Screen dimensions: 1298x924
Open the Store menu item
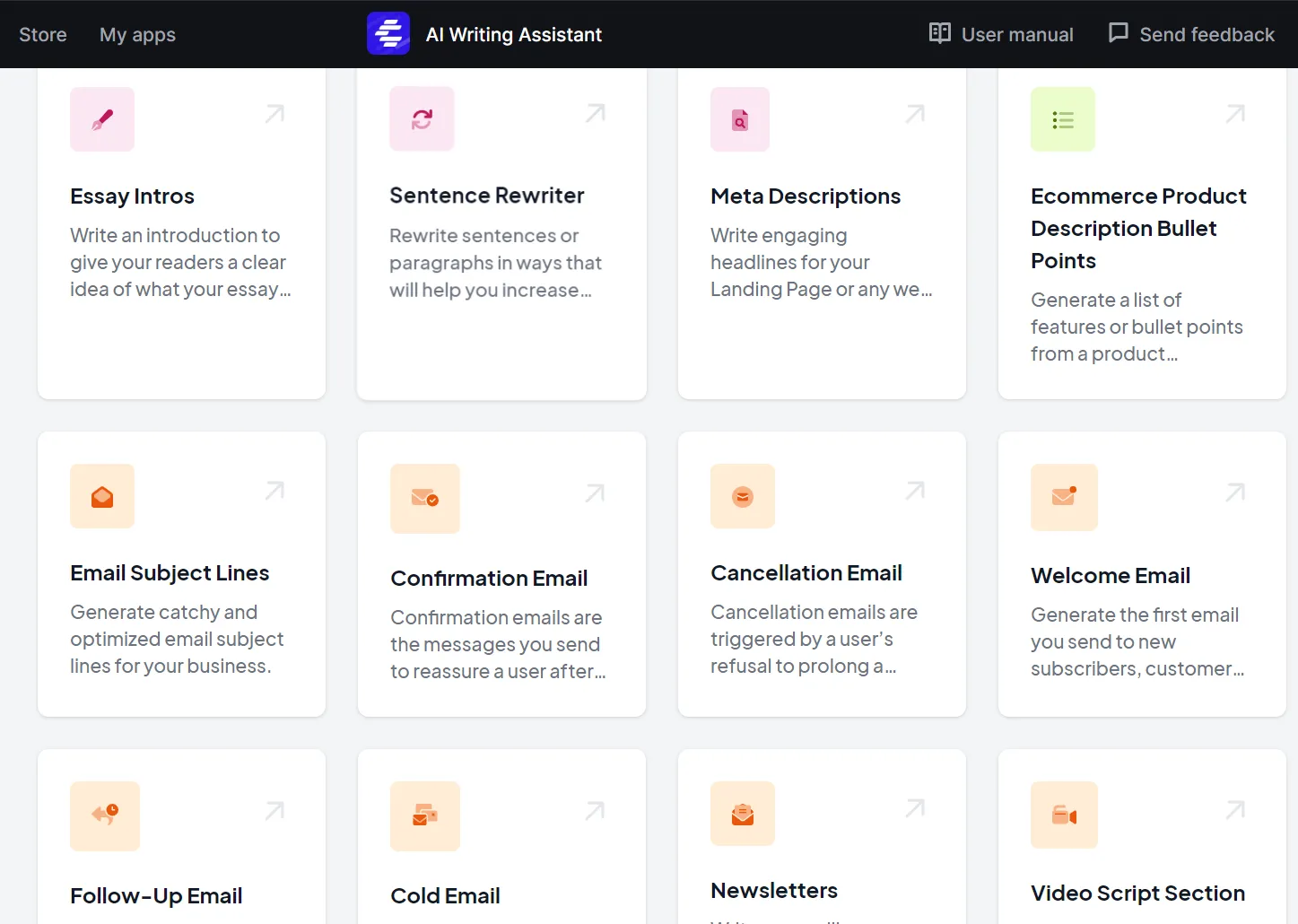[43, 35]
